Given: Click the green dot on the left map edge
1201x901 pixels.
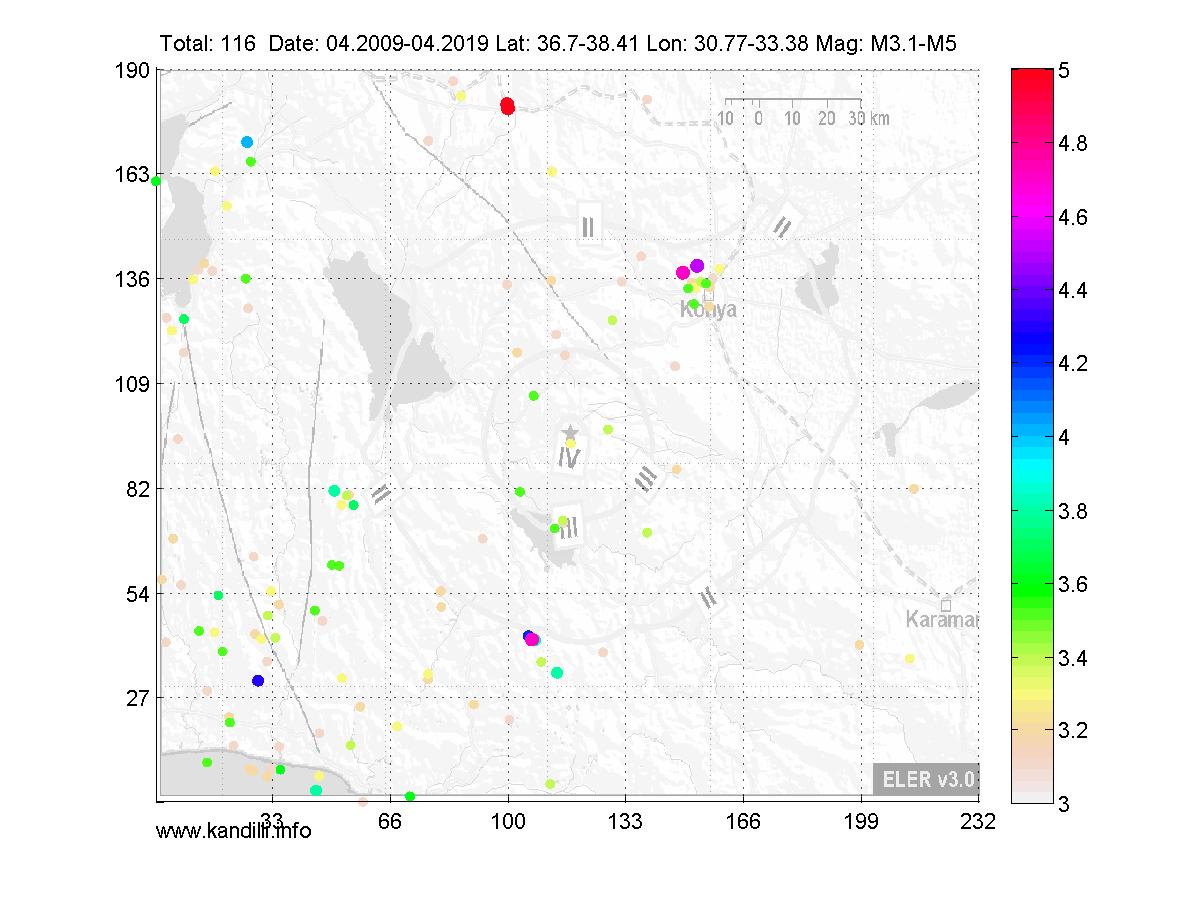Looking at the screenshot, I should coord(156,181).
